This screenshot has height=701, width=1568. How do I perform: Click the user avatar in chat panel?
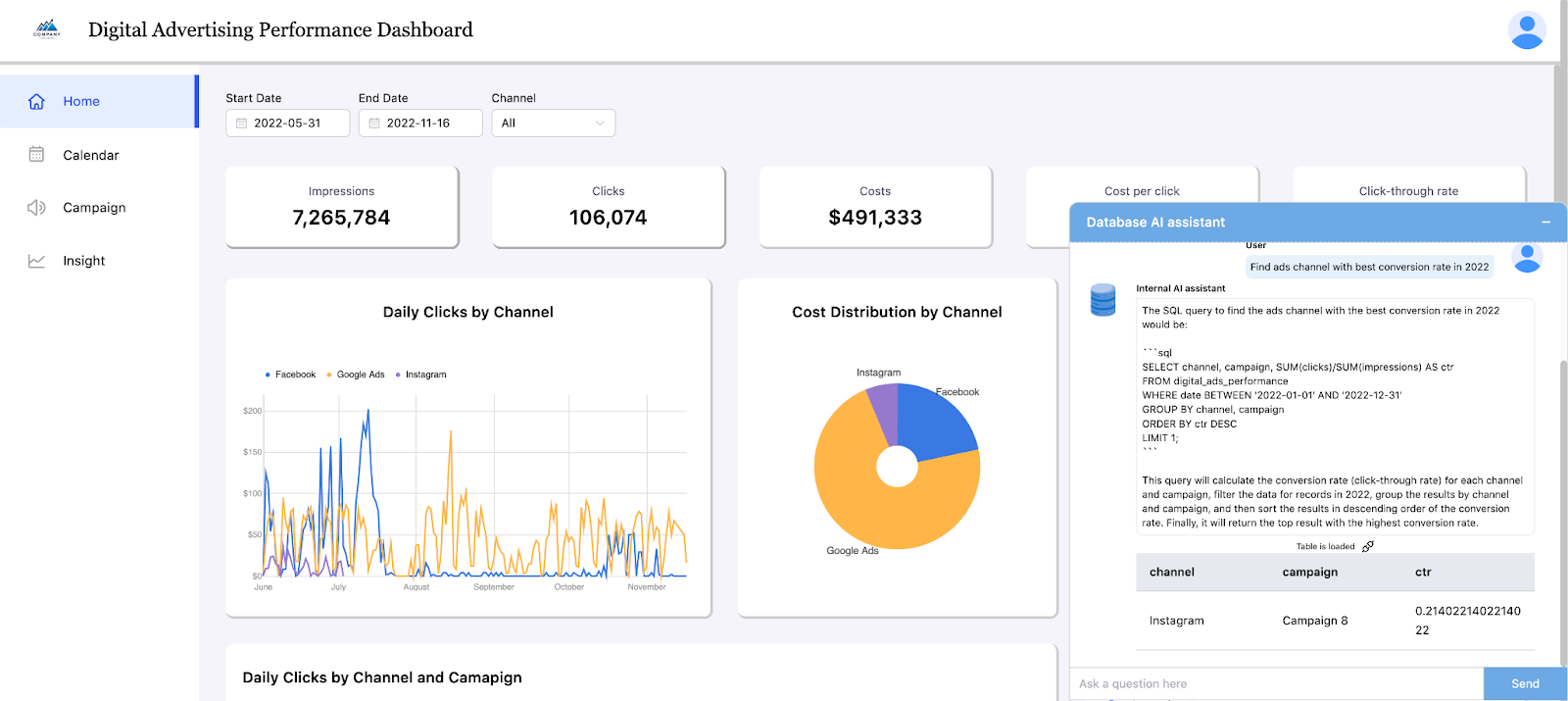[x=1527, y=257]
